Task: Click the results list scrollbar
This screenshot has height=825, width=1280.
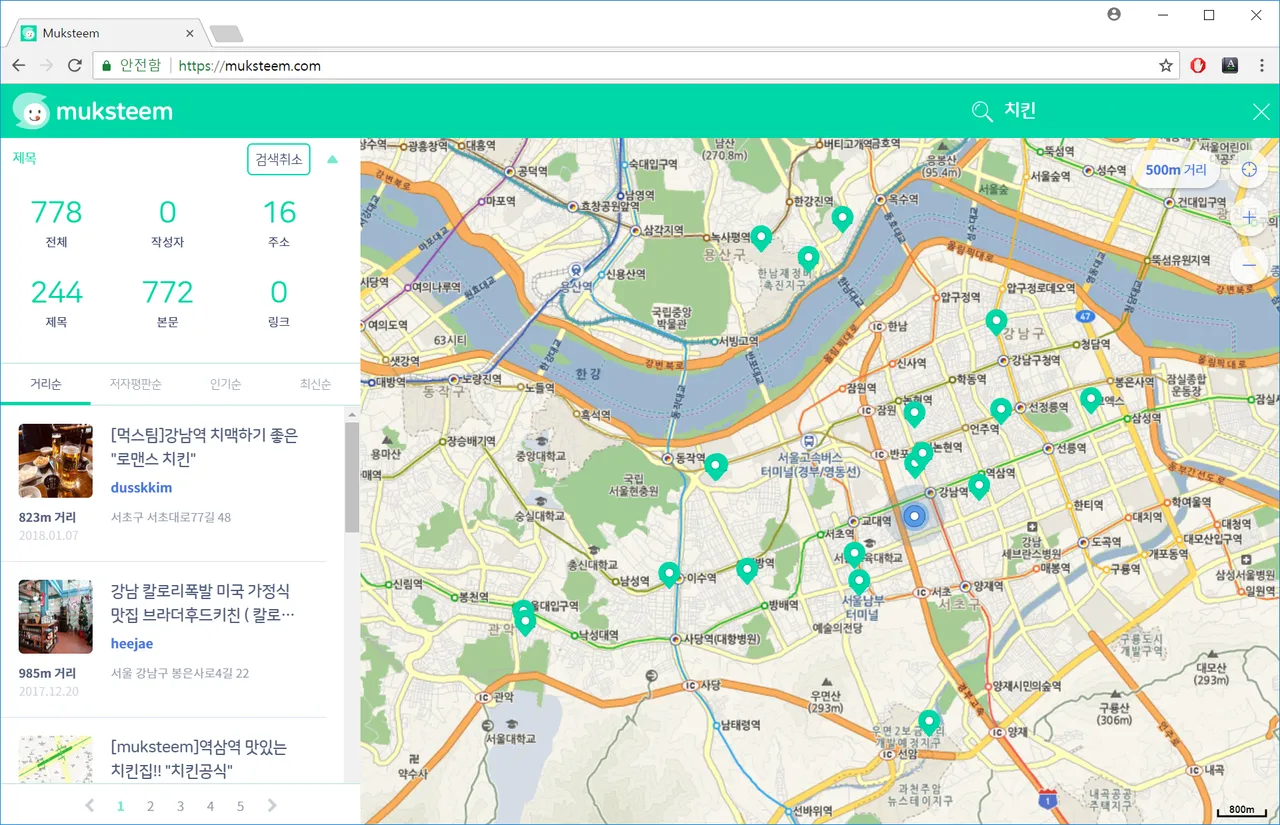Action: 352,478
